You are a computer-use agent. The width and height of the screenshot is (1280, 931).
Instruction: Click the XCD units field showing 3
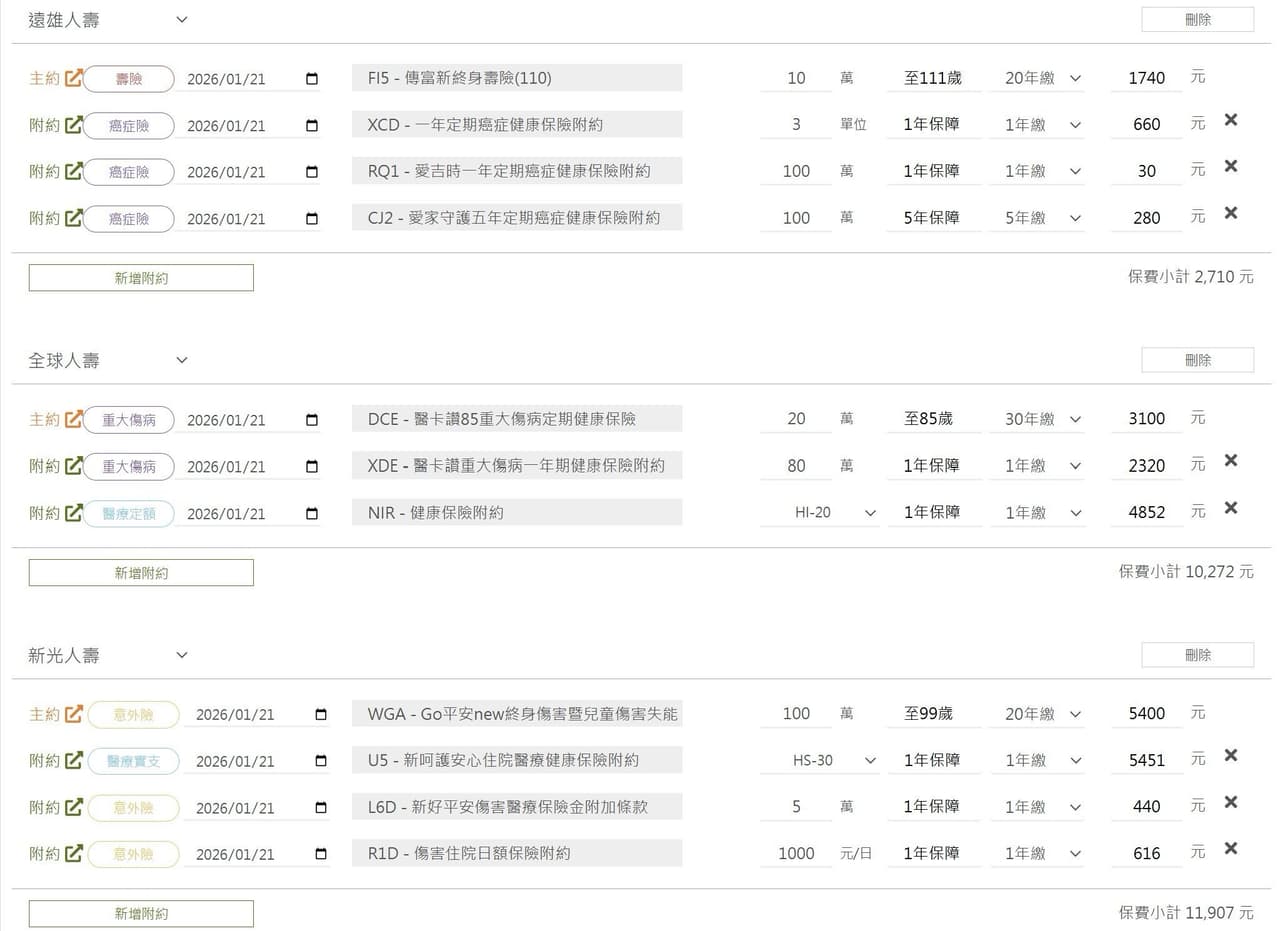tap(796, 125)
